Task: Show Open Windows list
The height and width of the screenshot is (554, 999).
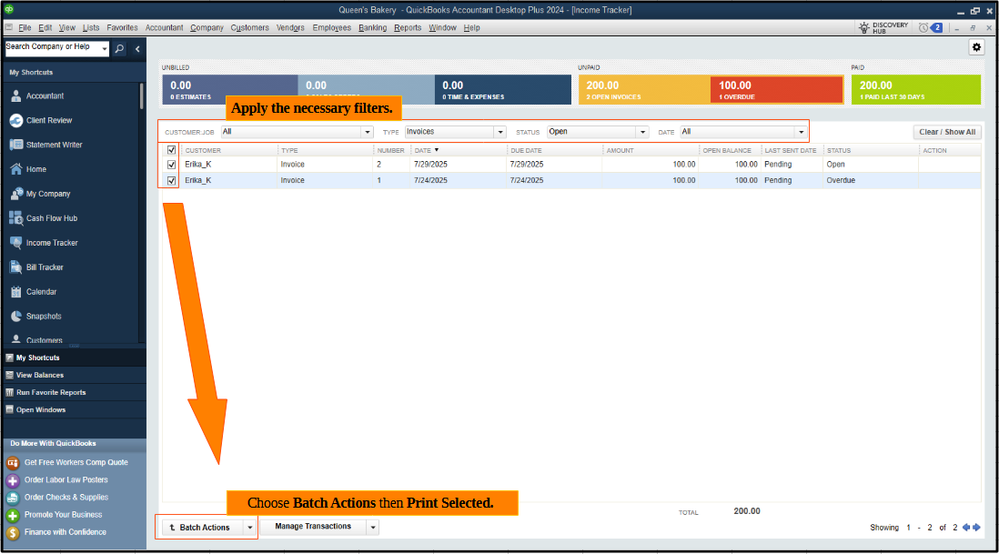Action: [x=74, y=409]
